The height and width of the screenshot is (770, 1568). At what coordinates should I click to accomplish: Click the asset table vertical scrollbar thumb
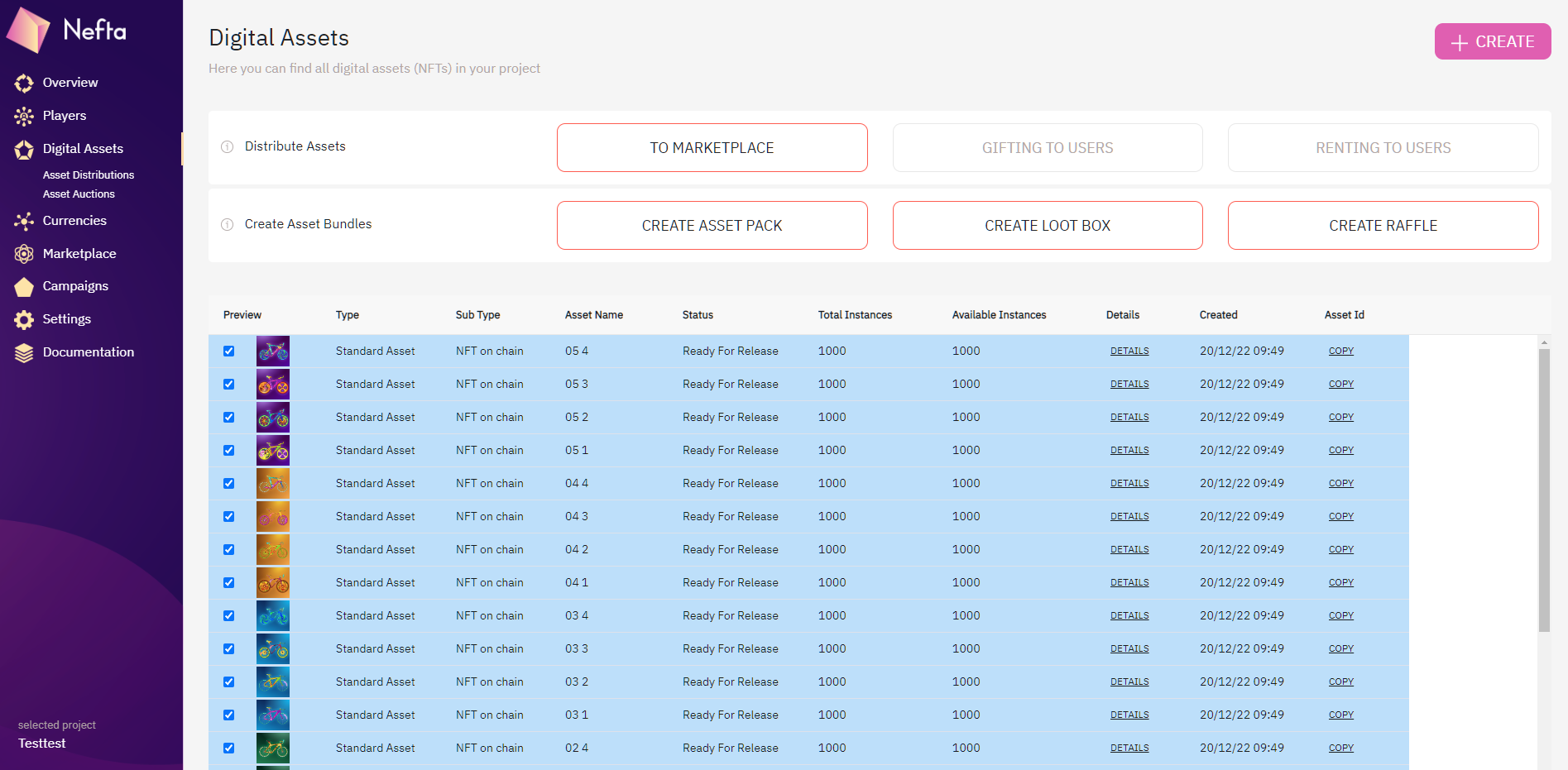pyautogui.click(x=1544, y=490)
